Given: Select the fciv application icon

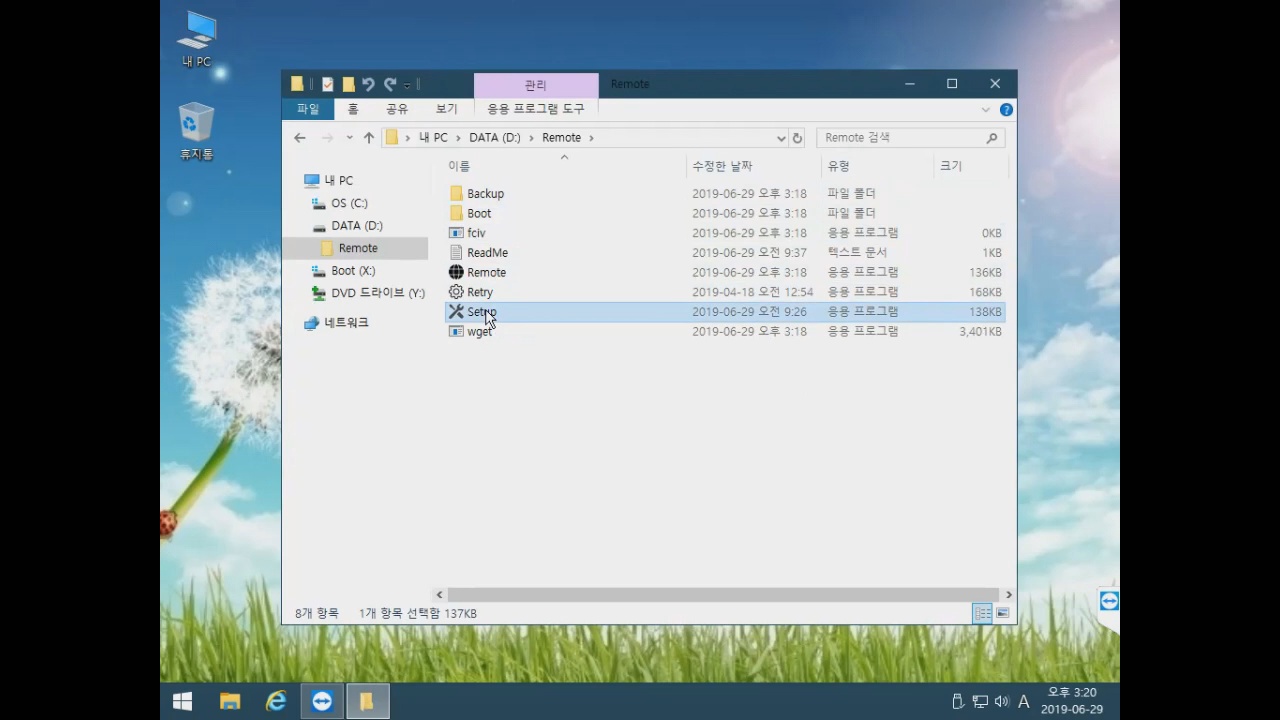Looking at the screenshot, I should pos(456,233).
